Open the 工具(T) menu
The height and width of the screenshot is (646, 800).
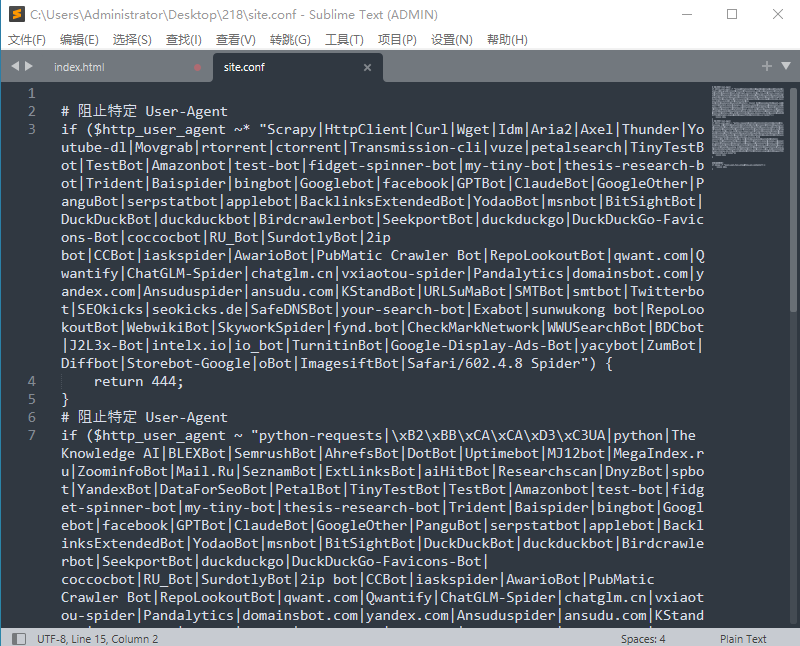point(344,39)
